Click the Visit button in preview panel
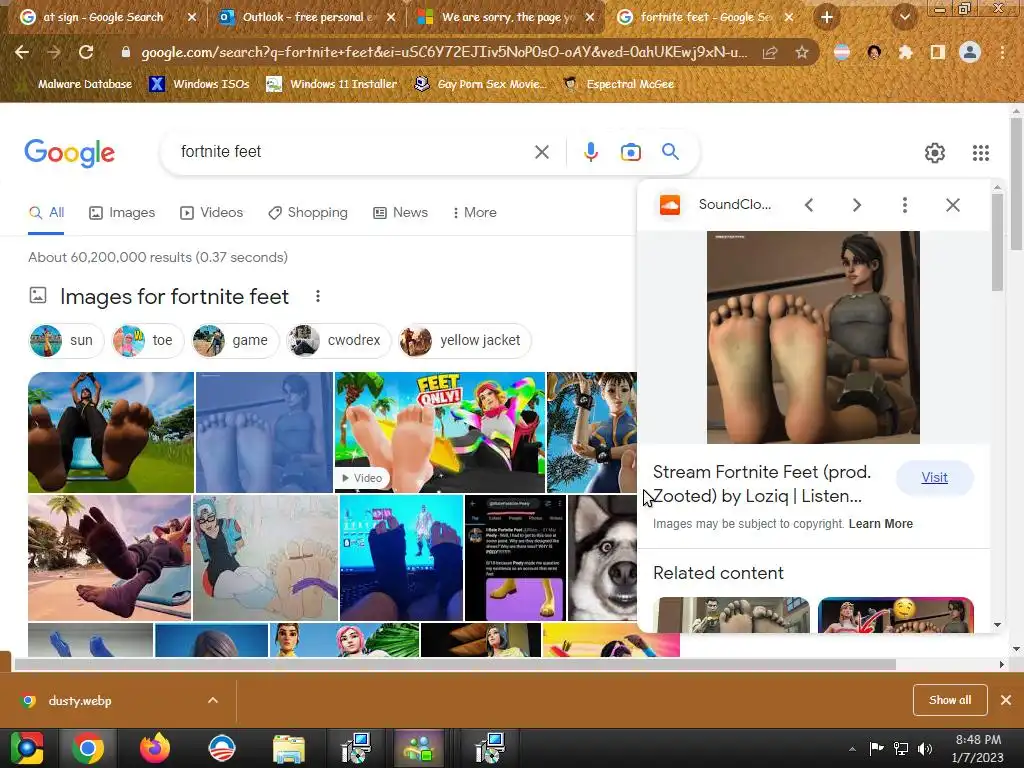Image resolution: width=1024 pixels, height=768 pixels. tap(935, 477)
